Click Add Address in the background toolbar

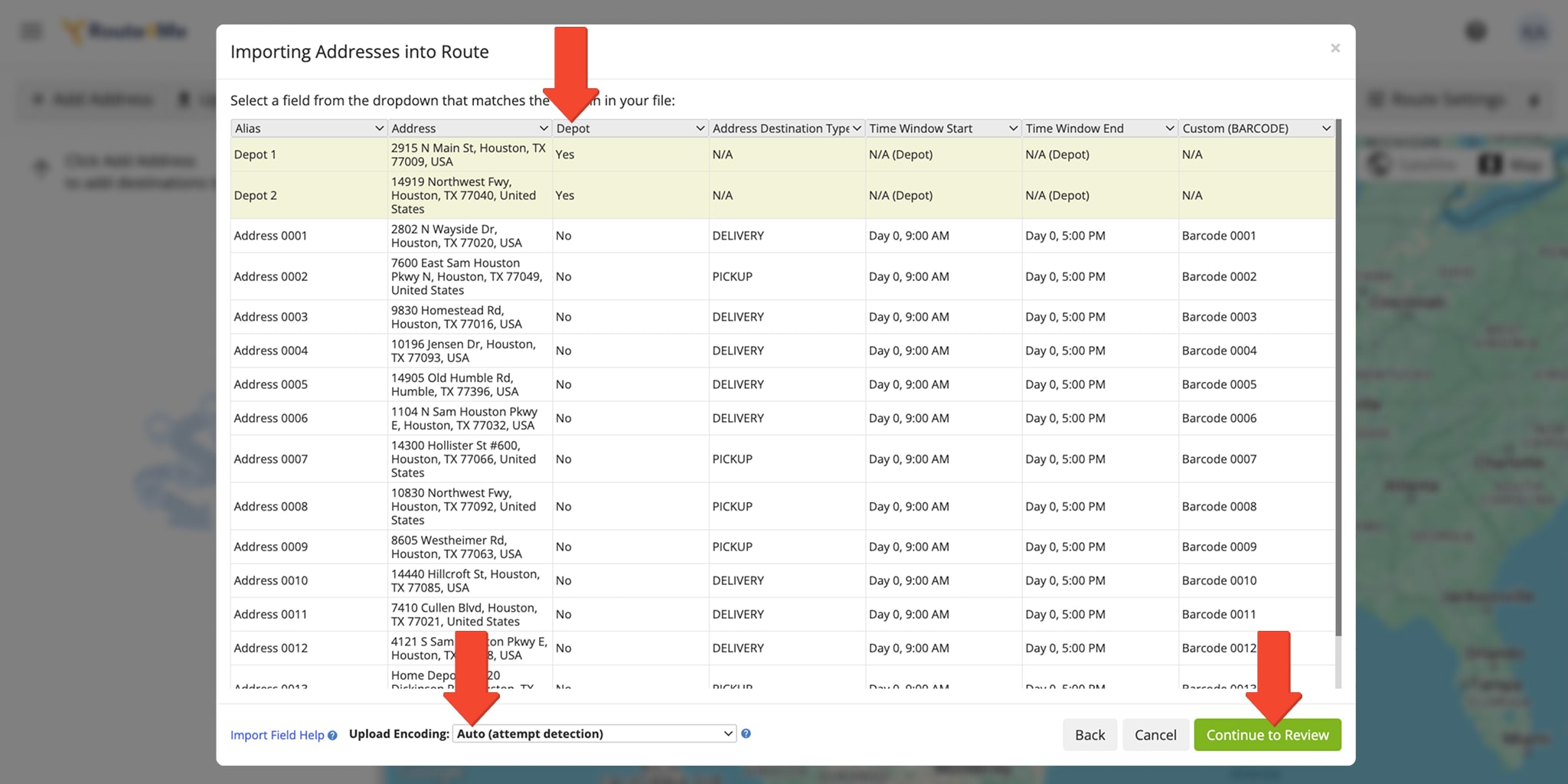coord(93,100)
